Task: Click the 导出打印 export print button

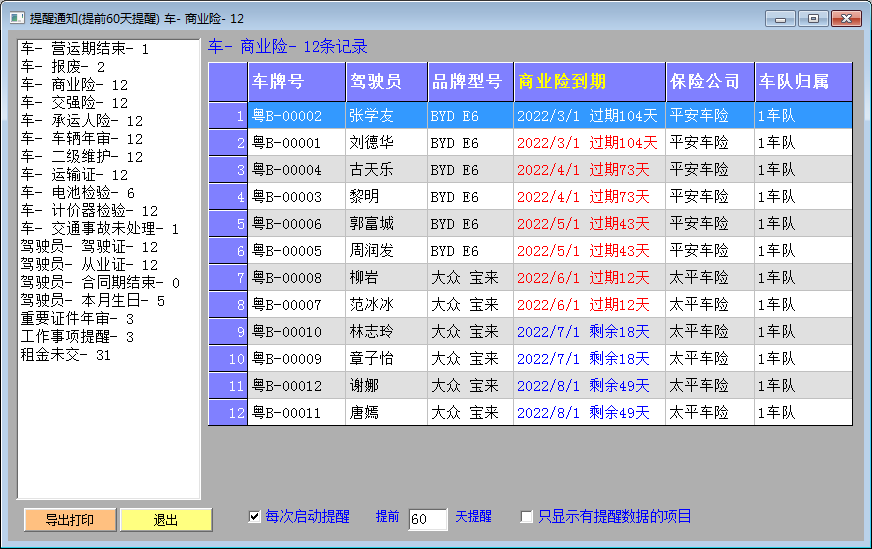Action: pyautogui.click(x=70, y=520)
